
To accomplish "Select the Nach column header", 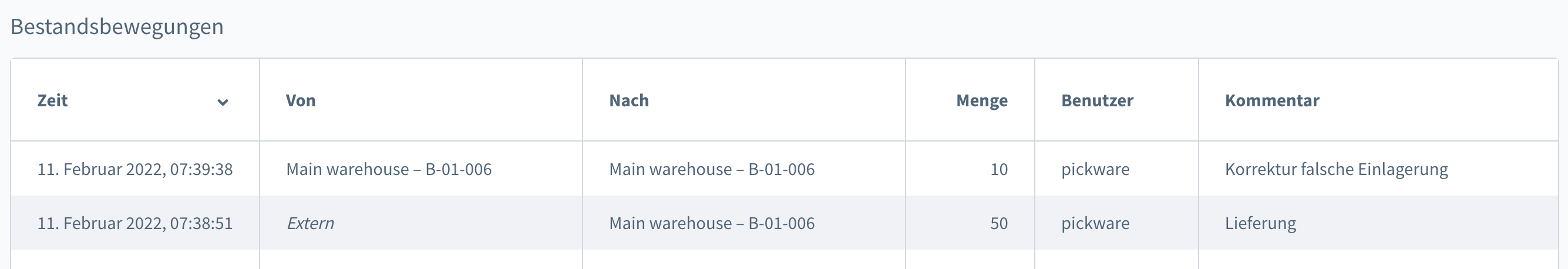I will [x=629, y=100].
